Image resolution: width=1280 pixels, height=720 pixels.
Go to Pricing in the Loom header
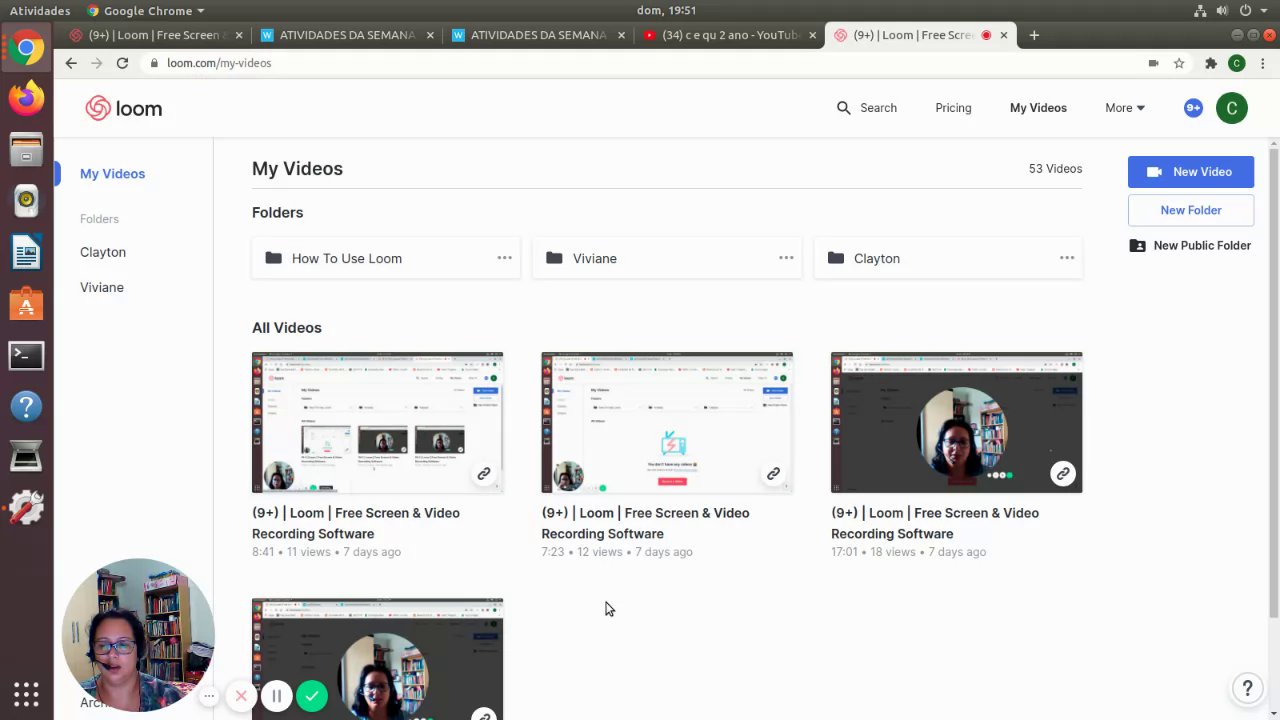pos(953,108)
